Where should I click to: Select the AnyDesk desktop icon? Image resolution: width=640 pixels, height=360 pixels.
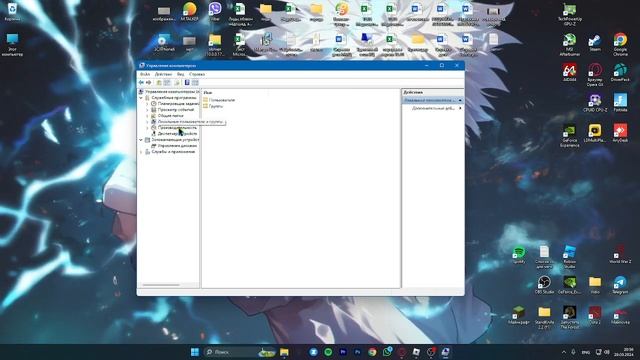pyautogui.click(x=620, y=133)
